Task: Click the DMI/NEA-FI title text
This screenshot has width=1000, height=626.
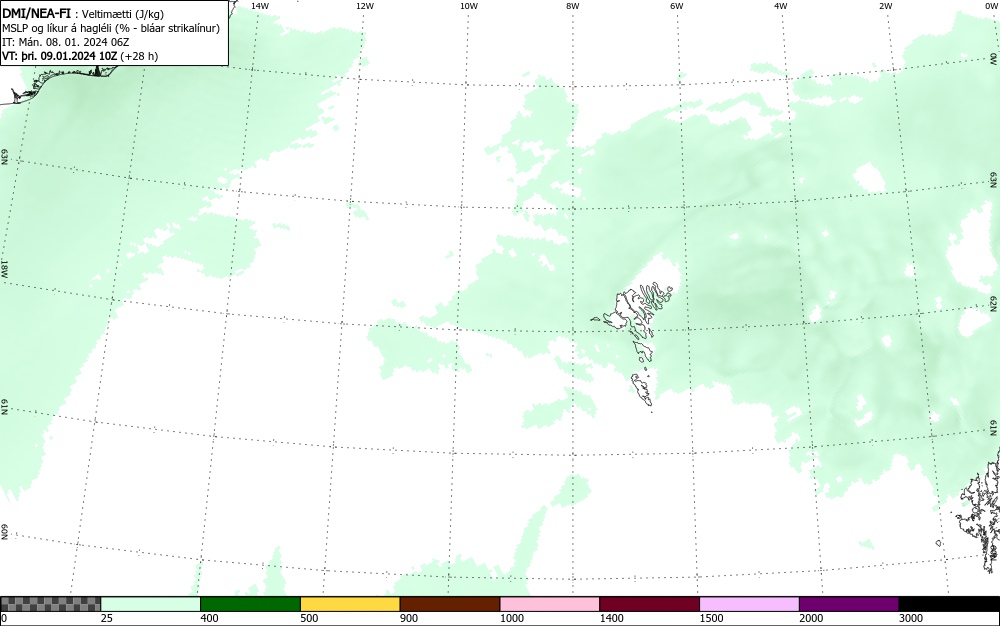Action: [36, 13]
